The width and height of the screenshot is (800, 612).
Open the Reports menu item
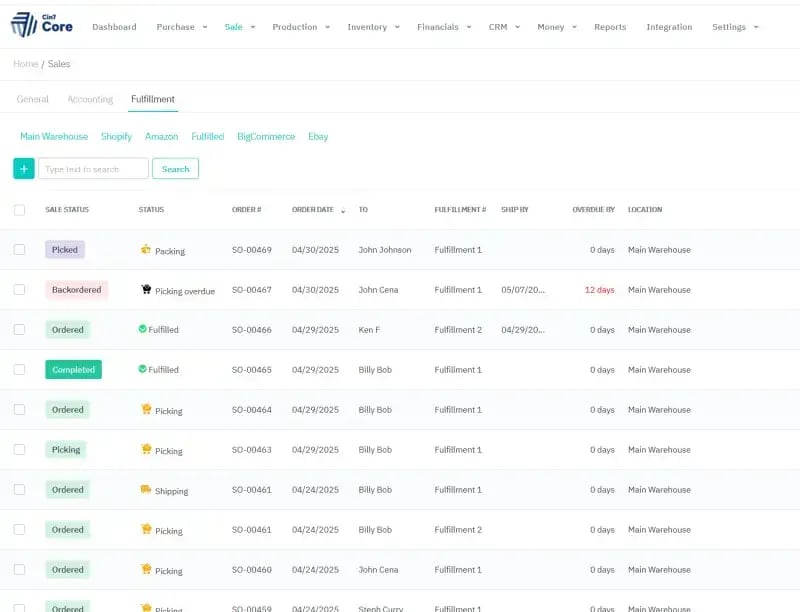[610, 27]
